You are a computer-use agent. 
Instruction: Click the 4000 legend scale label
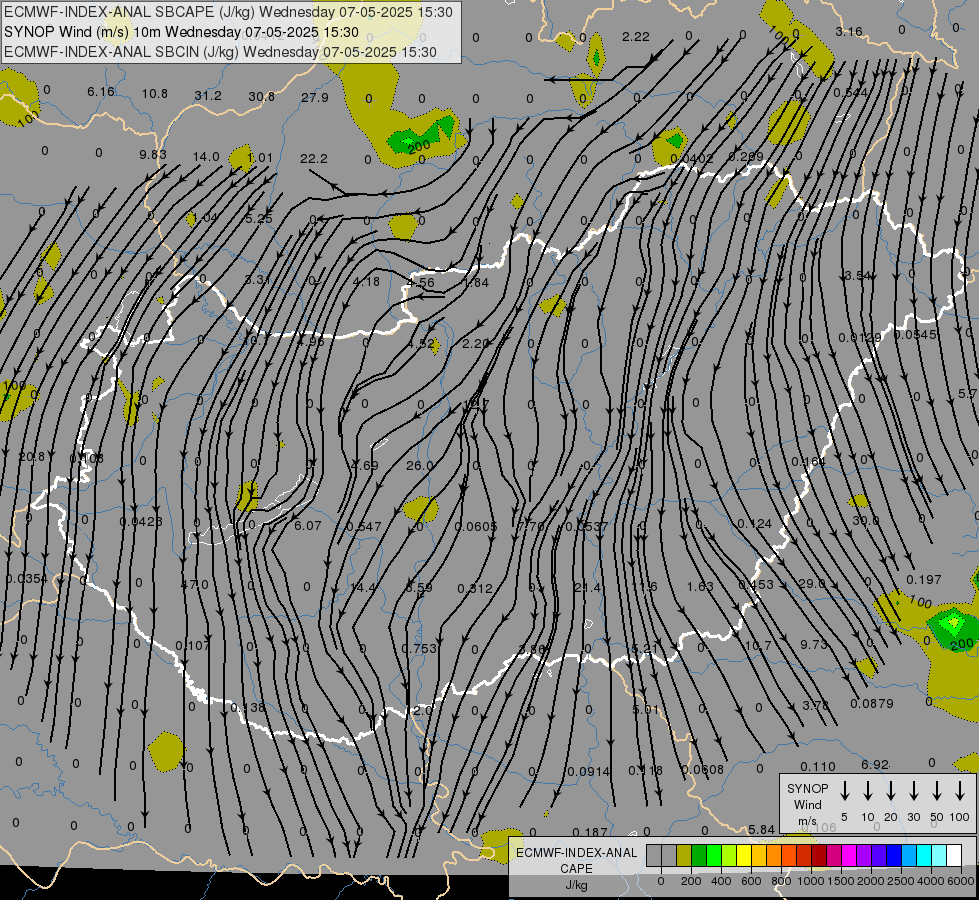[930, 881]
